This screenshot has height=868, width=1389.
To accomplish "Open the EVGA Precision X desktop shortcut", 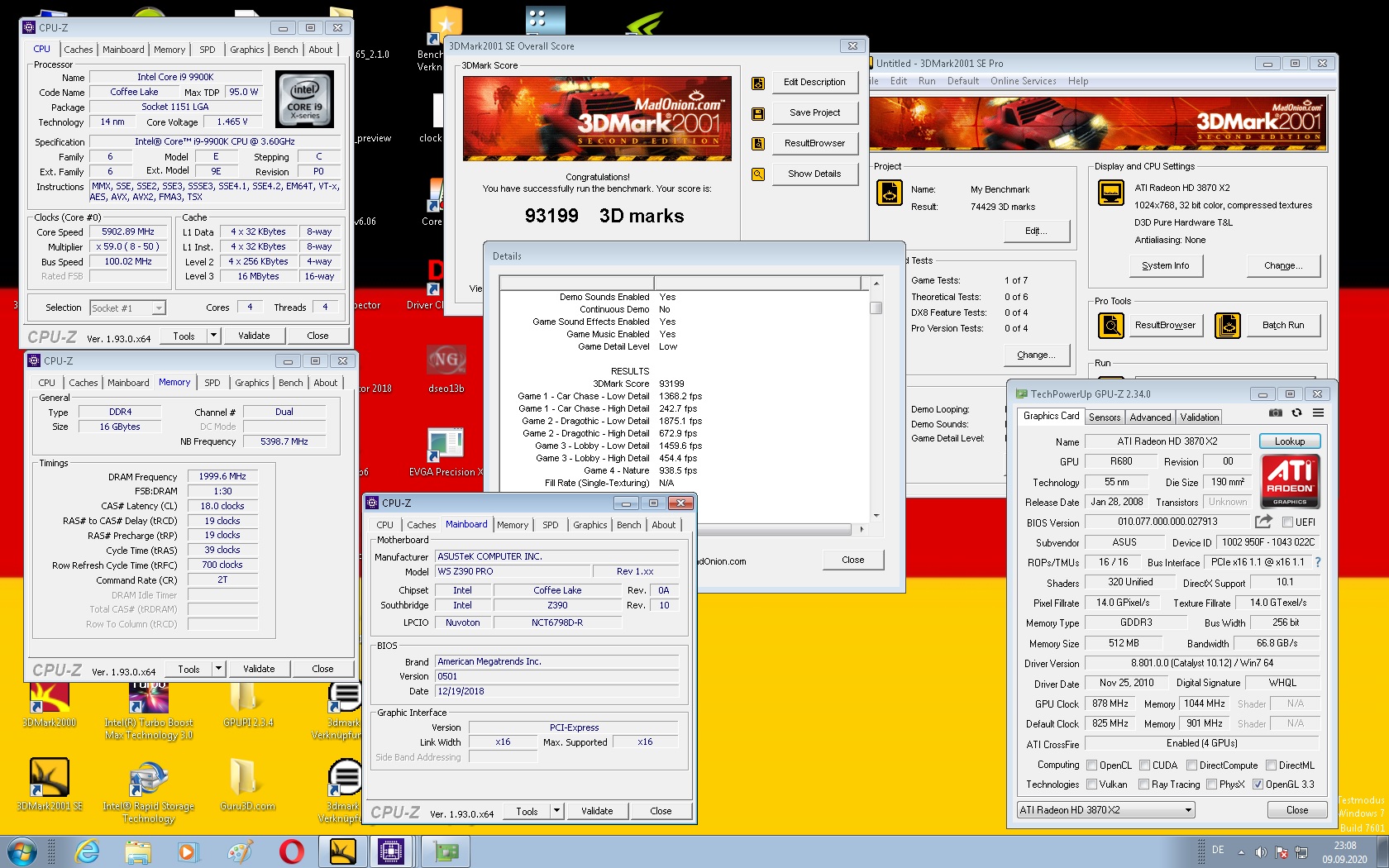I will [x=446, y=452].
